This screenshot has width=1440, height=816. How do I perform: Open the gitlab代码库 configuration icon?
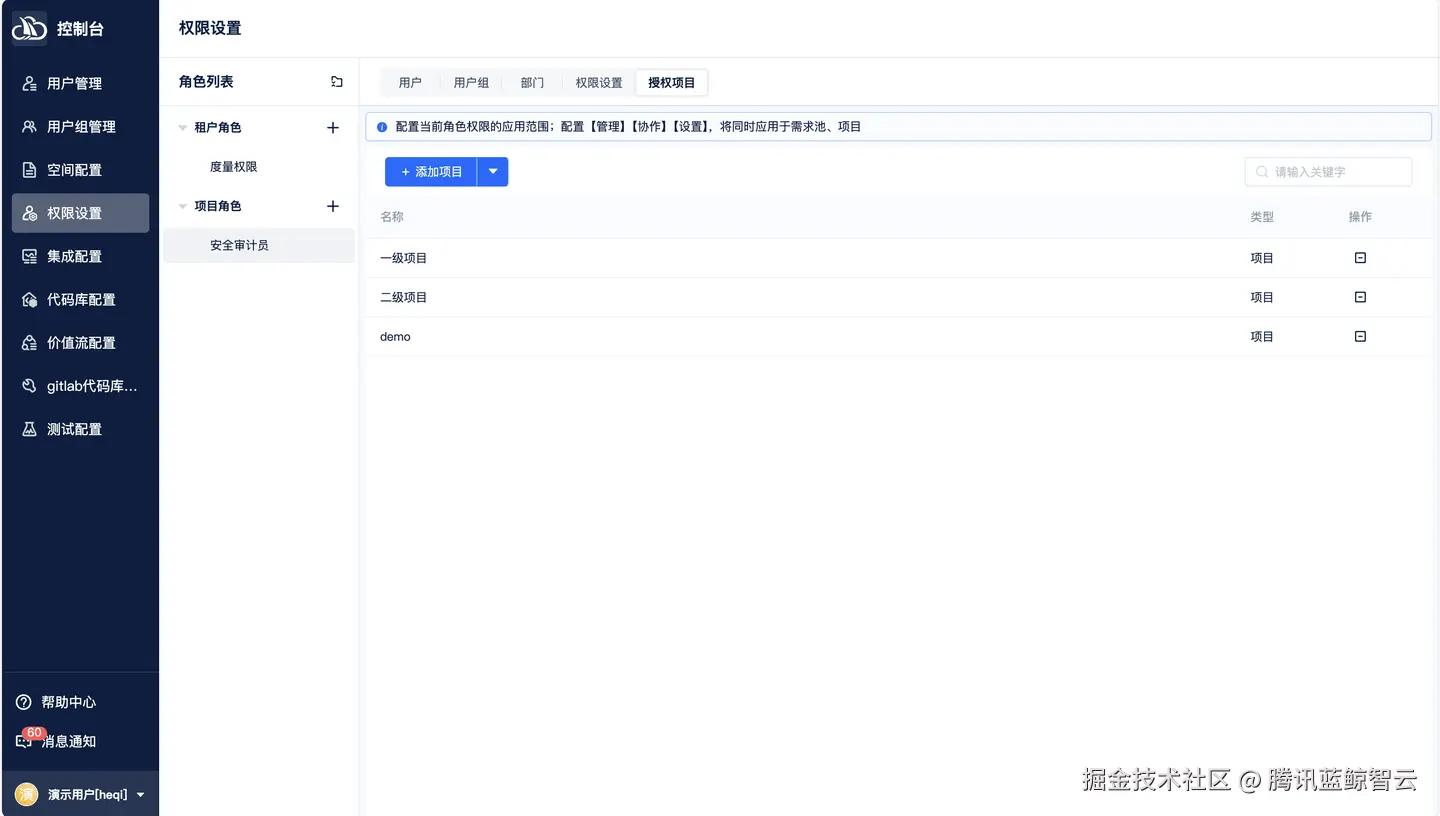click(x=28, y=385)
